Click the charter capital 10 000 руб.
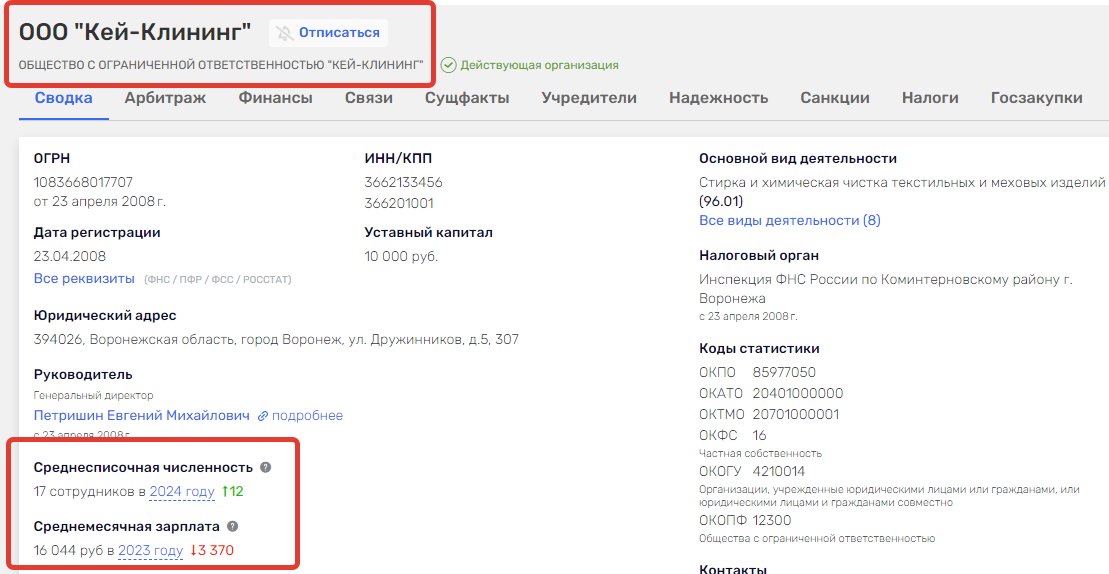Viewport: 1109px width, 574px height. coord(401,256)
